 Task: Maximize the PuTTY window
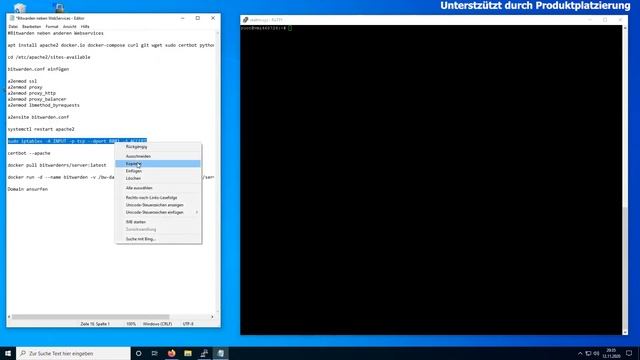point(605,20)
